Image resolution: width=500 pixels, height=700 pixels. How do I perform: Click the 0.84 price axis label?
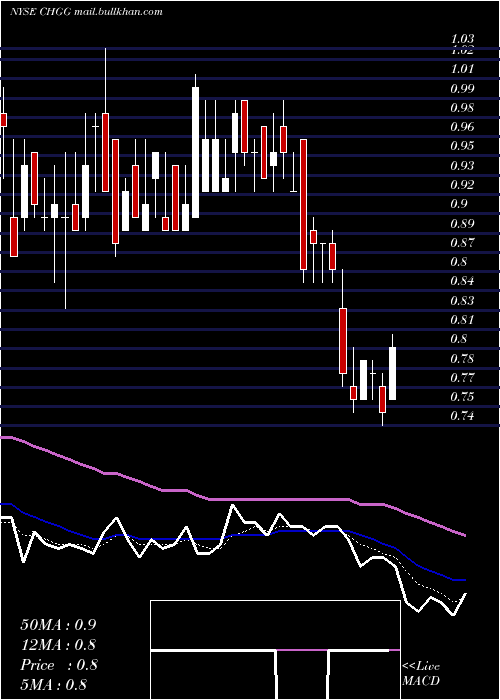462,281
